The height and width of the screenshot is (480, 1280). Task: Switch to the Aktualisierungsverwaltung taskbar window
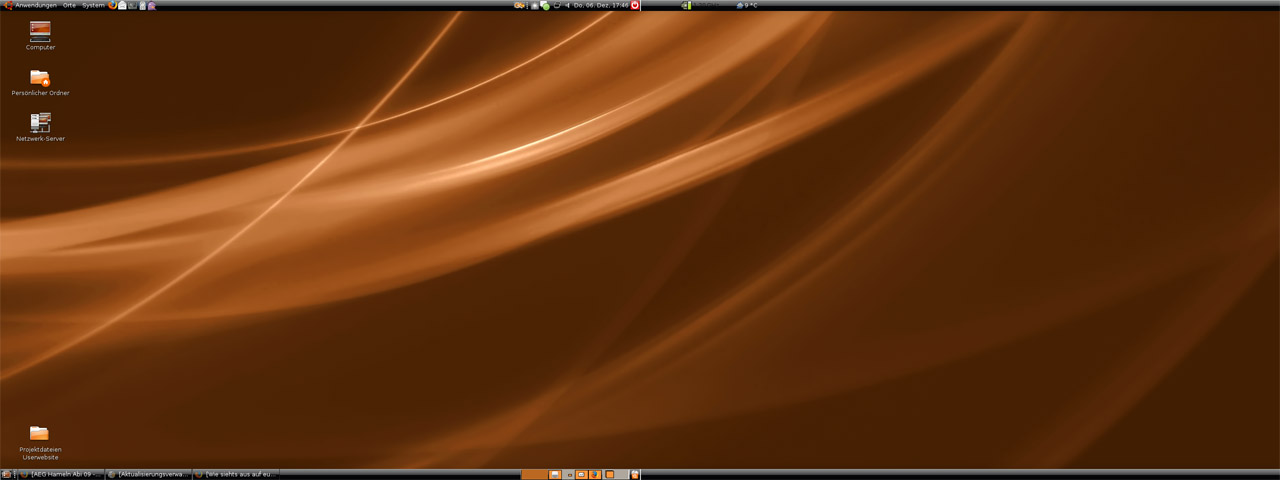pos(148,474)
